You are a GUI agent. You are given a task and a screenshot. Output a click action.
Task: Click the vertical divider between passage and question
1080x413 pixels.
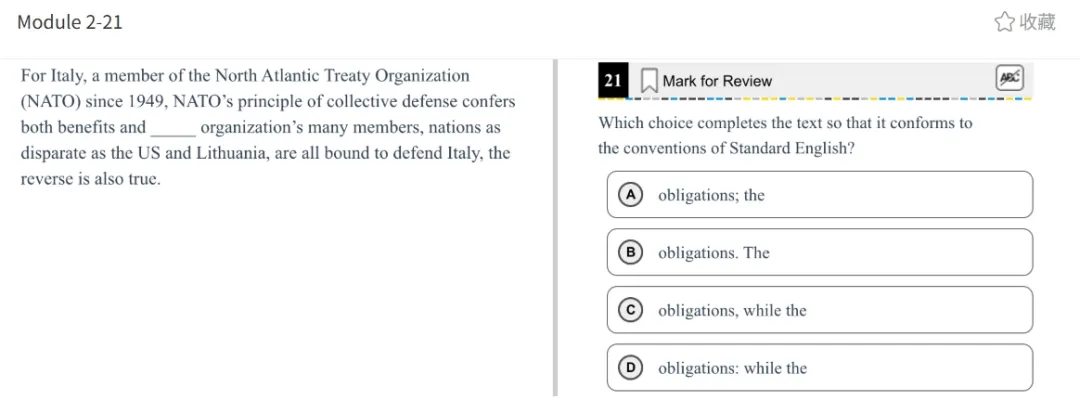pos(555,228)
